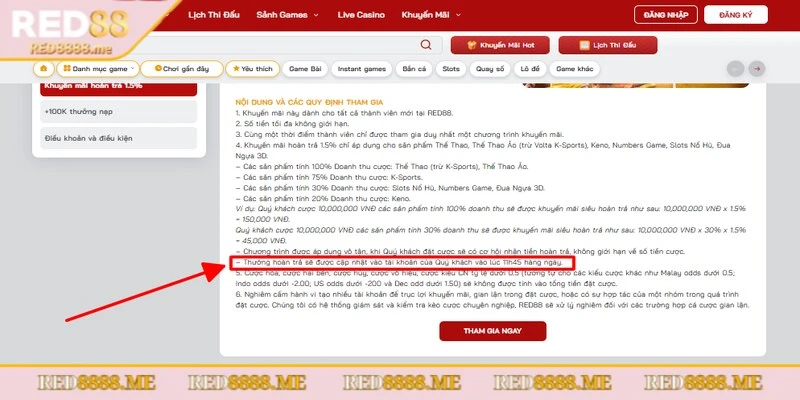Click the home icon chip
Image resolution: width=800 pixels, height=400 pixels.
(43, 69)
